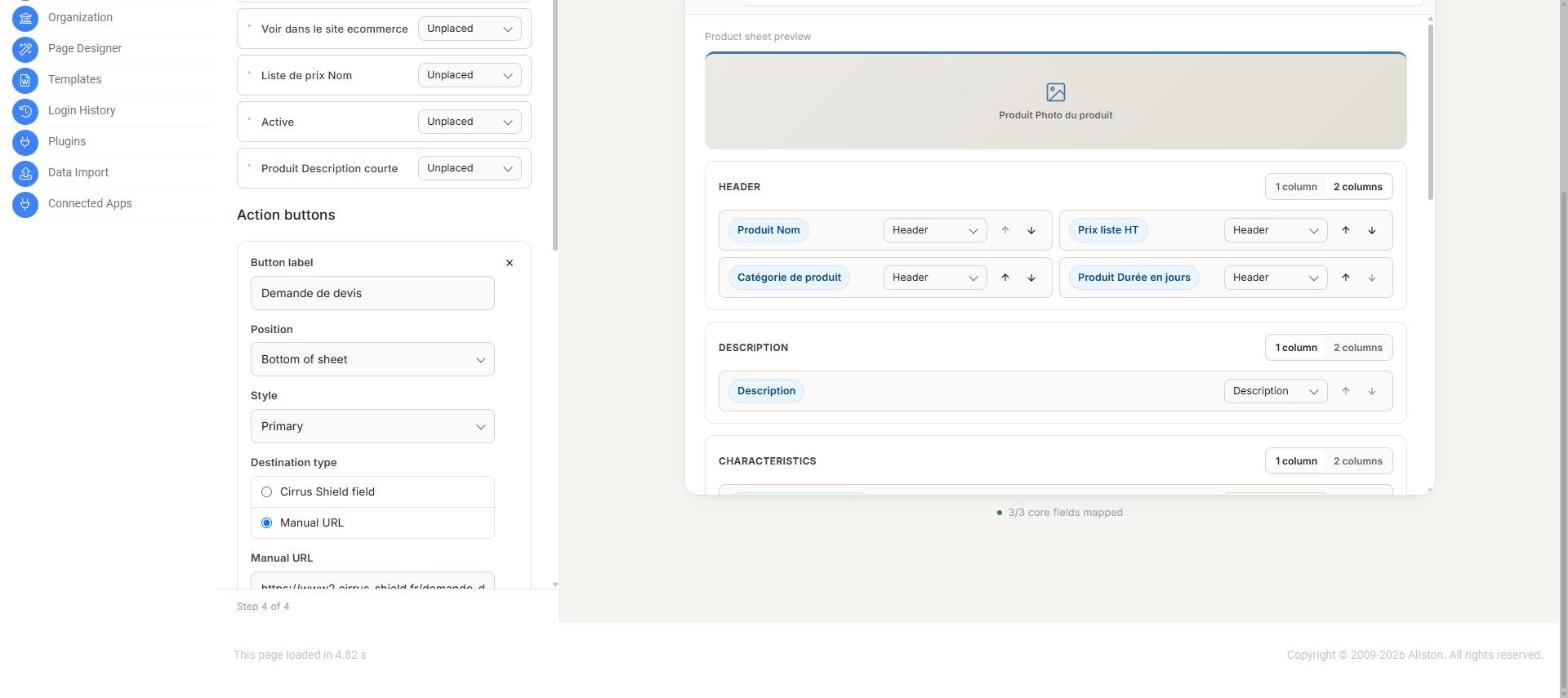
Task: Open the Position dropdown showing Bottom of sheet
Action: tap(372, 359)
